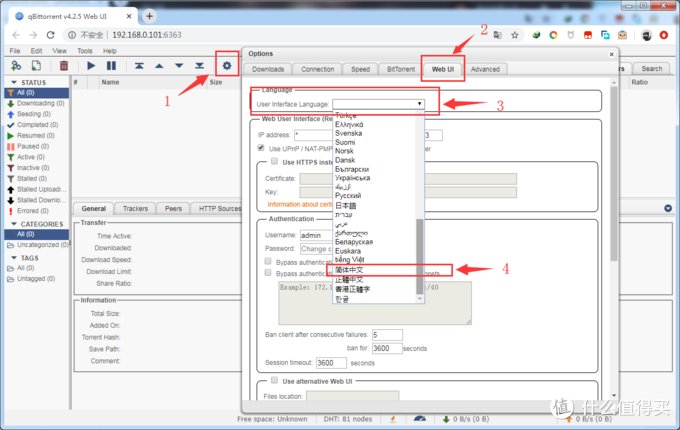This screenshot has height=430, width=680.
Task: Collapse the TAGS section in sidebar
Action: [x=14, y=257]
